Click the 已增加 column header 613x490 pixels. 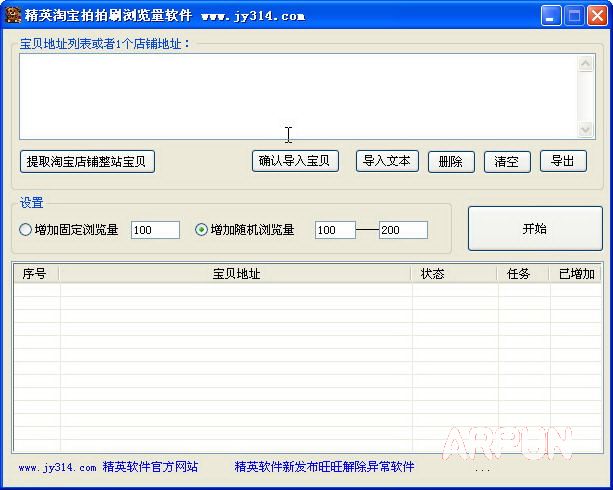click(575, 273)
